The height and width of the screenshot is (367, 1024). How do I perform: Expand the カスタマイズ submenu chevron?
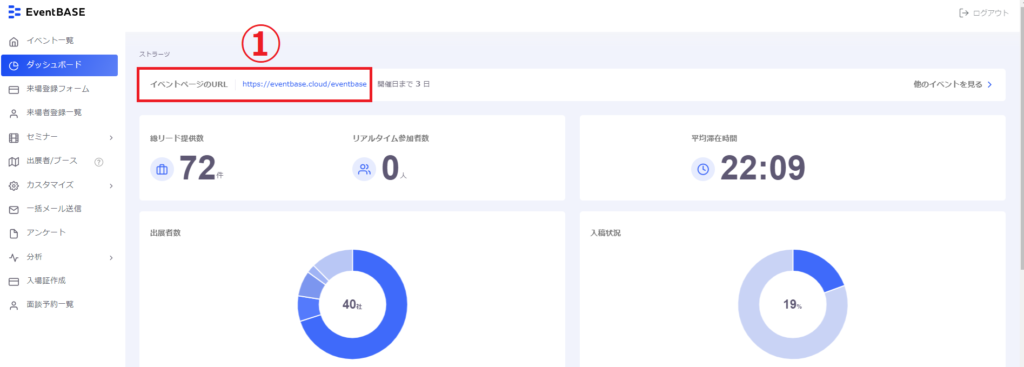tap(111, 185)
